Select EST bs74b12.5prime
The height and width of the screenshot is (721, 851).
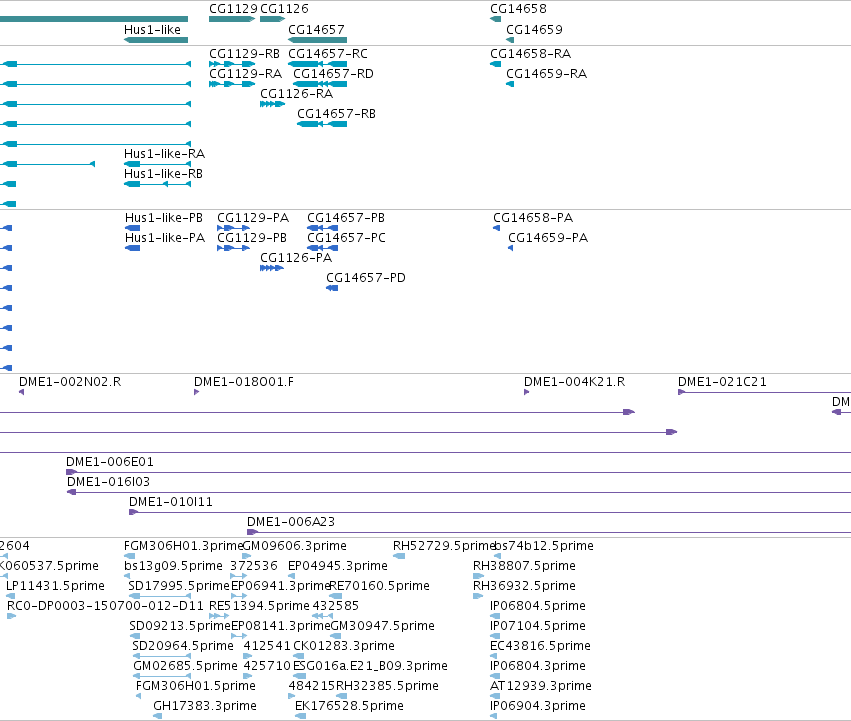[497, 556]
